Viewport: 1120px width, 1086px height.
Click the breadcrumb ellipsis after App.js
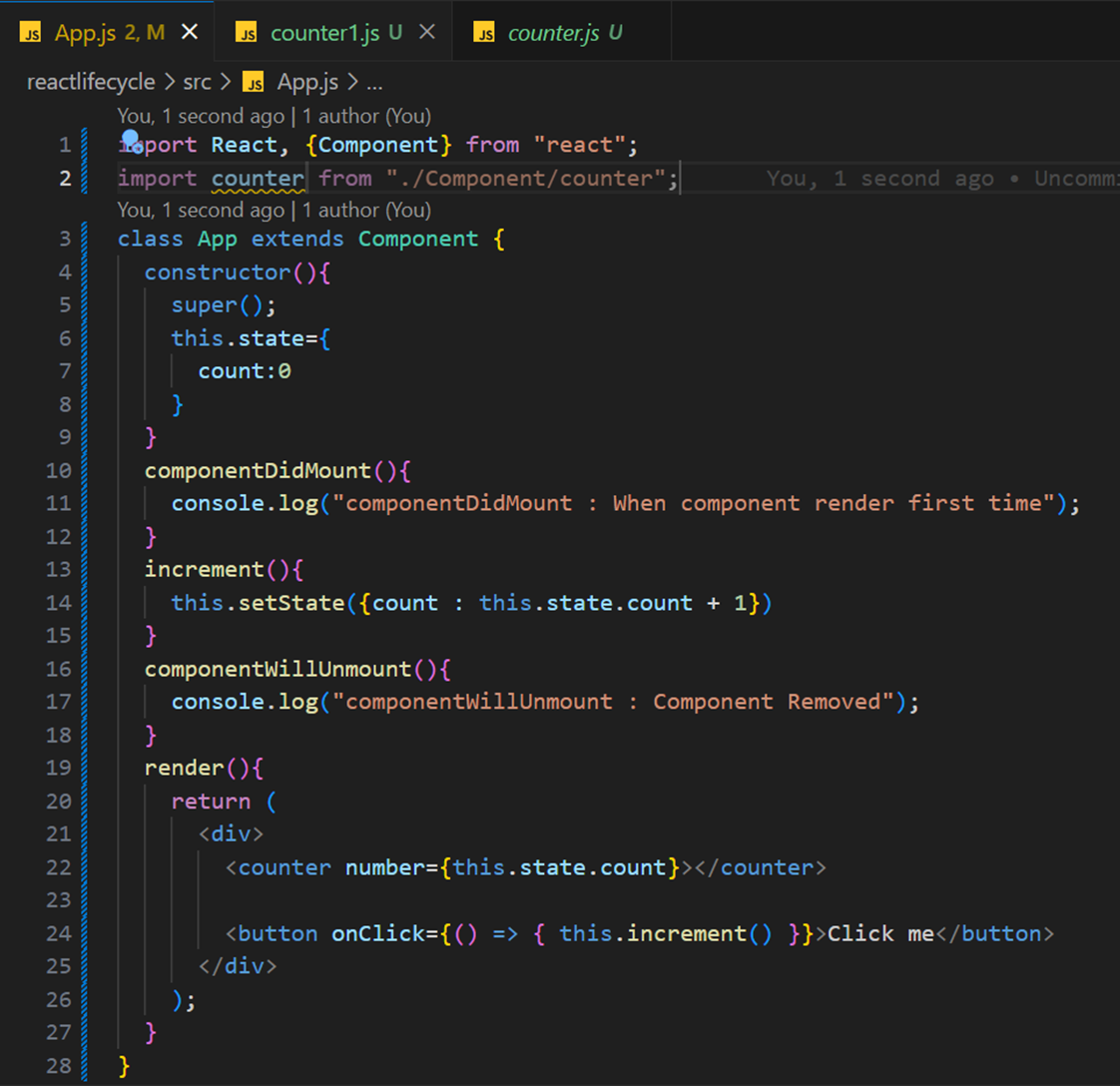pos(374,82)
